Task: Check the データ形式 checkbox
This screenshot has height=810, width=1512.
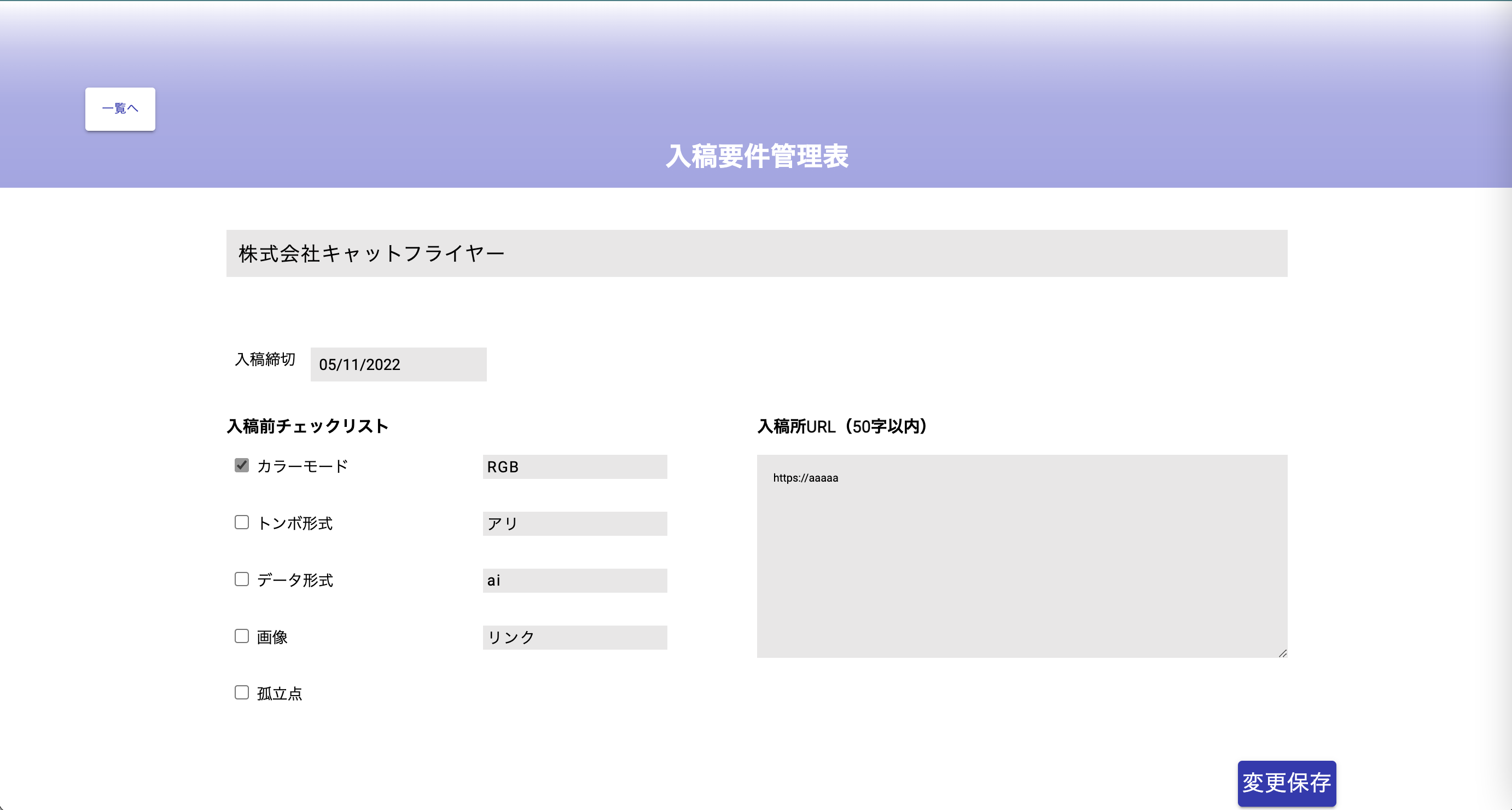Action: (242, 579)
